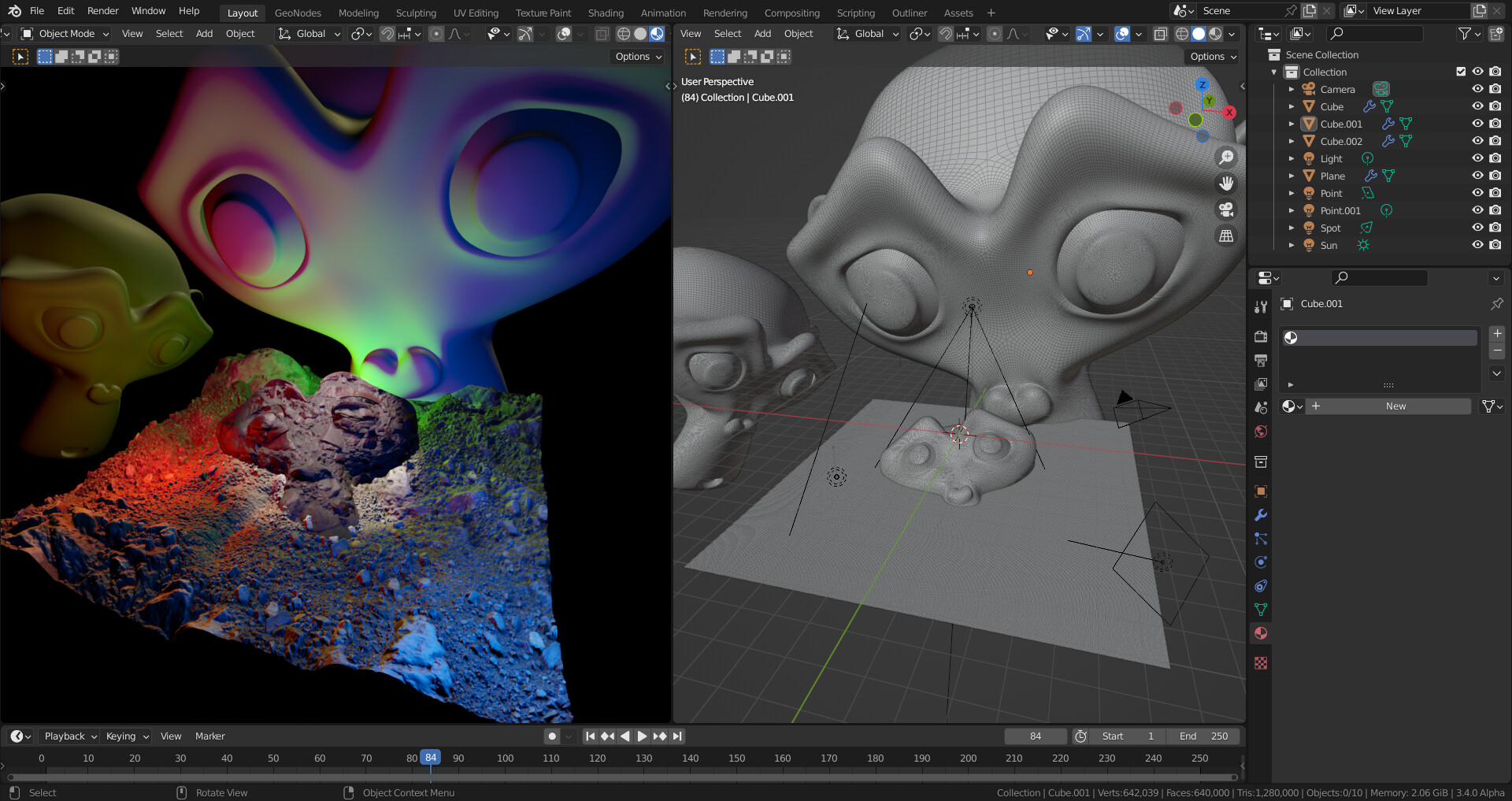Viewport: 1512px width, 801px height.
Task: Disable the Sun light visibility eye
Action: coord(1477,245)
